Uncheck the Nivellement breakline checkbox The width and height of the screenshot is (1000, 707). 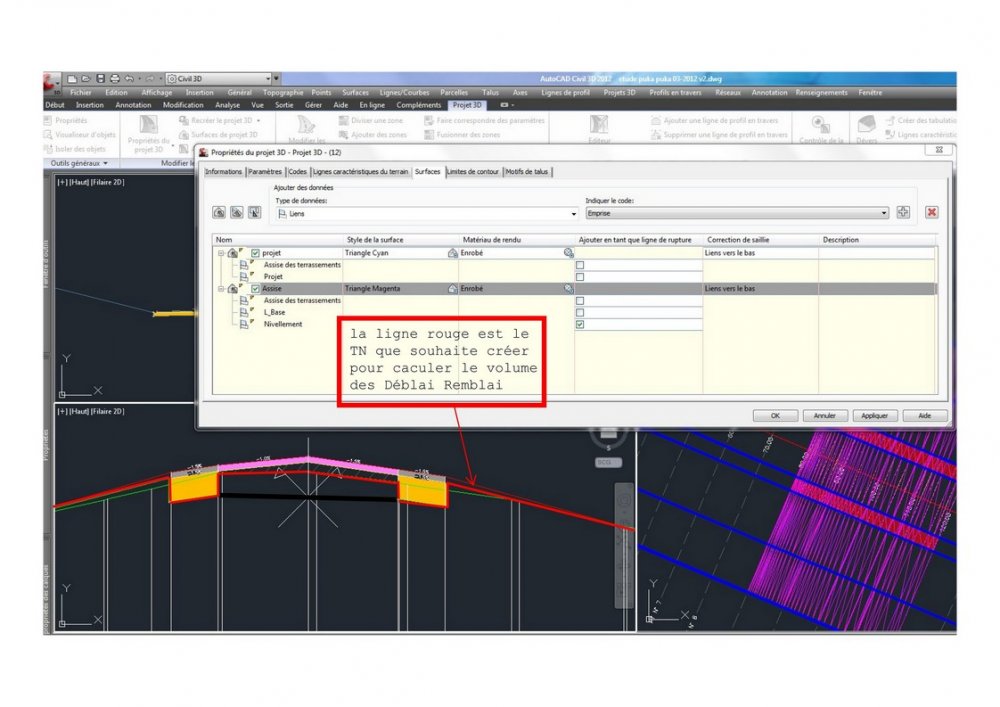(x=580, y=324)
